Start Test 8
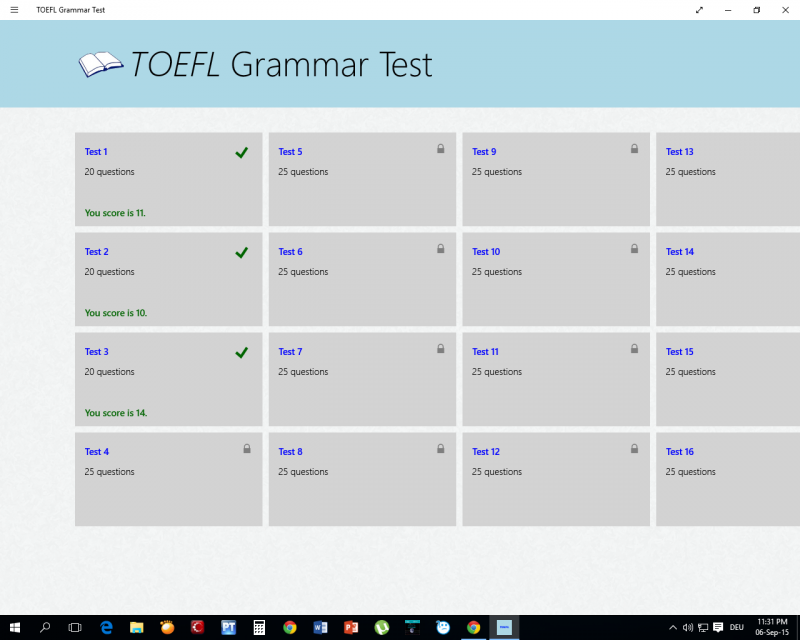 (362, 479)
